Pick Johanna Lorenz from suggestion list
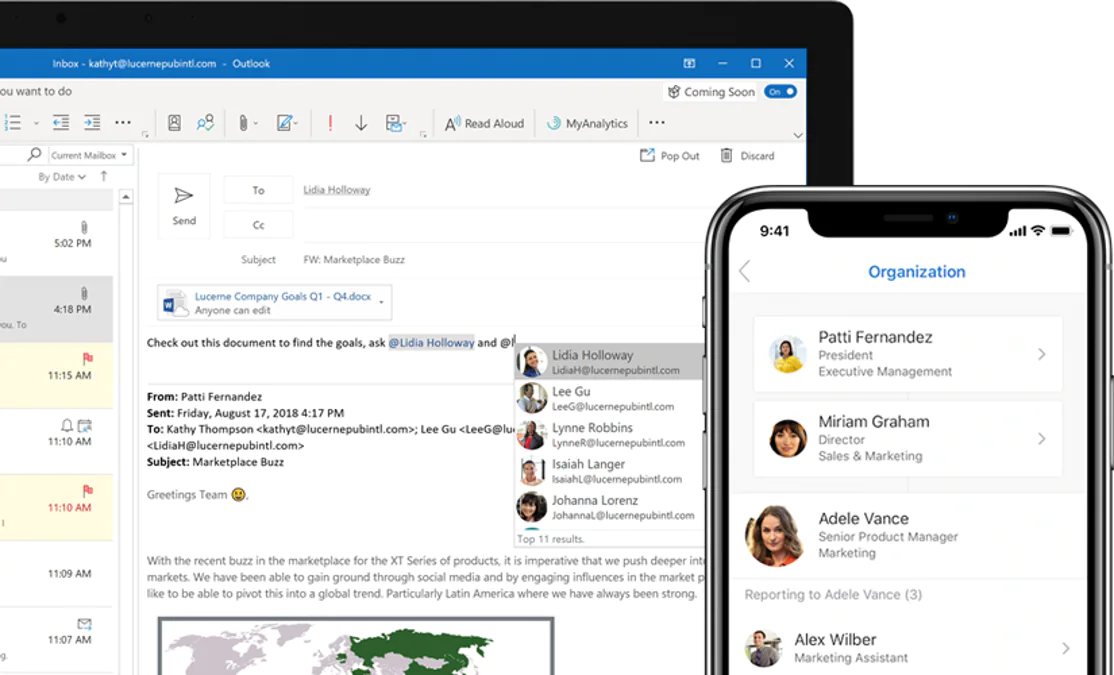This screenshot has height=675, width=1114. [609, 507]
